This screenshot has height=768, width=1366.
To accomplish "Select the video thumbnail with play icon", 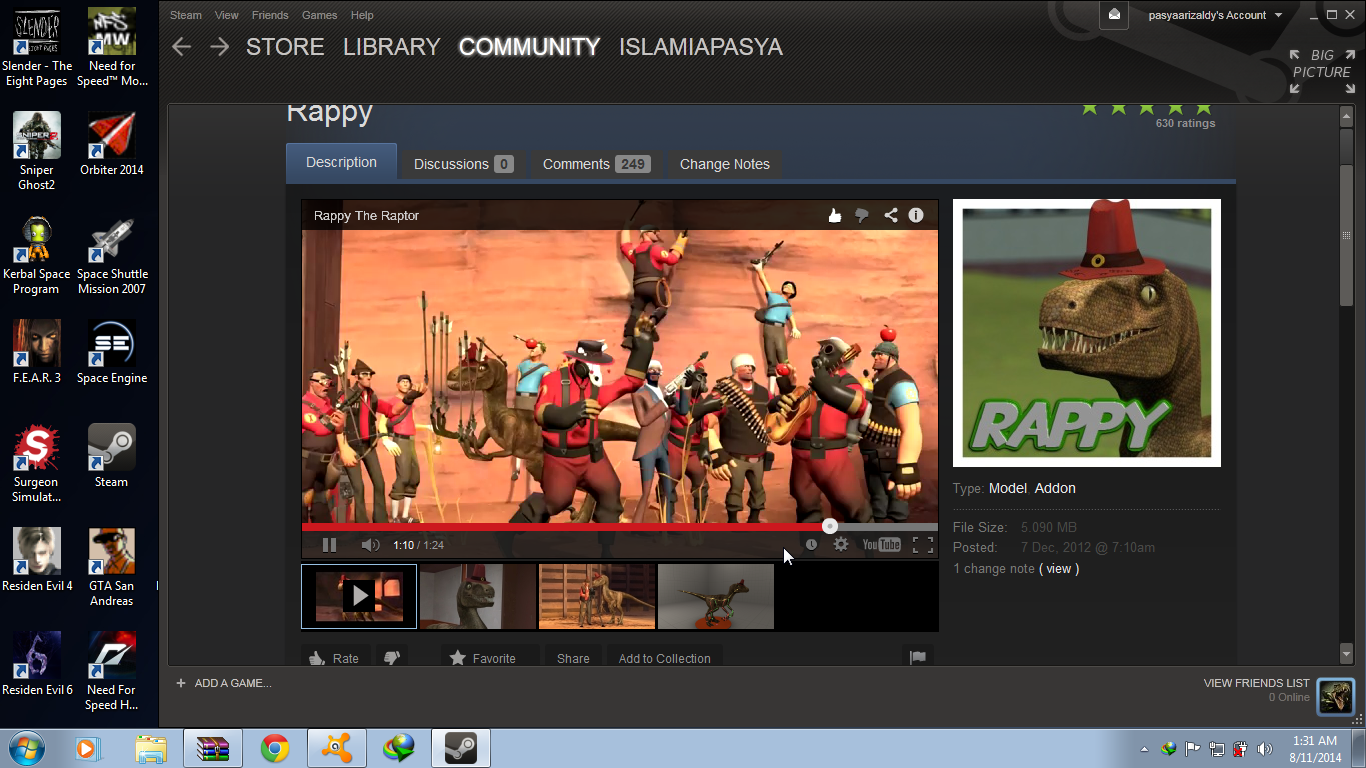I will tap(359, 597).
